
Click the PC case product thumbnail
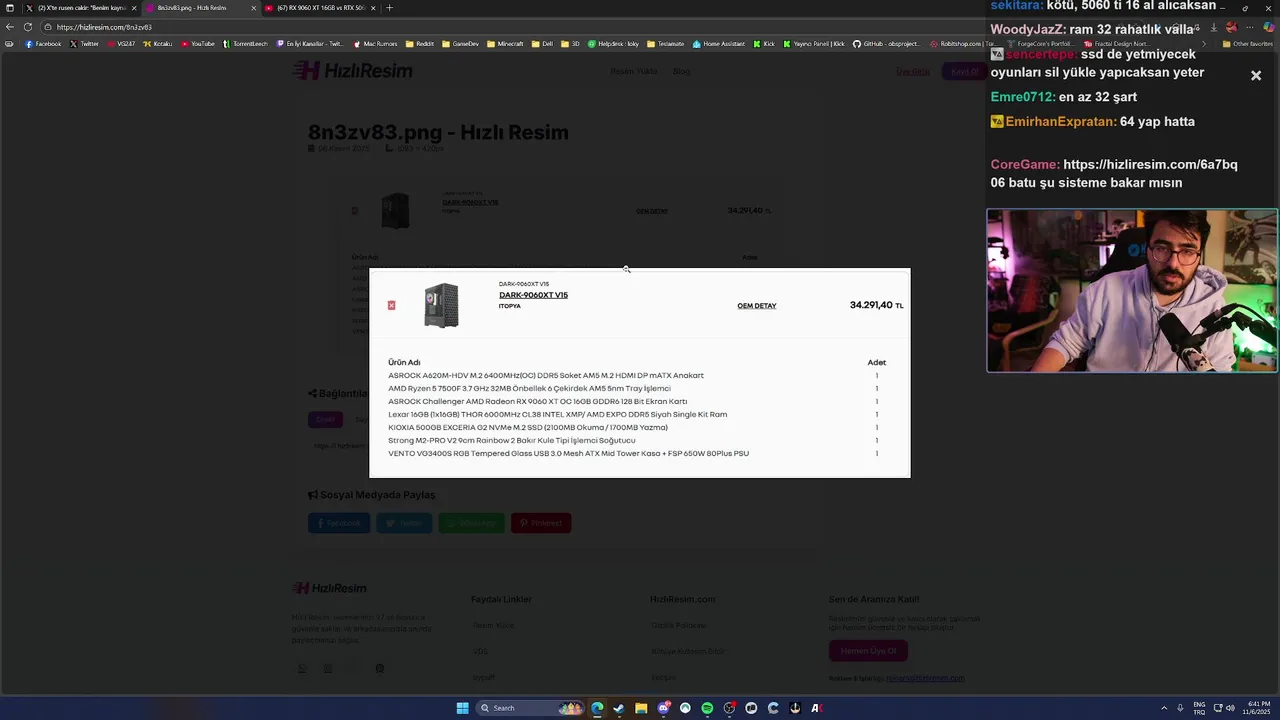pos(441,305)
